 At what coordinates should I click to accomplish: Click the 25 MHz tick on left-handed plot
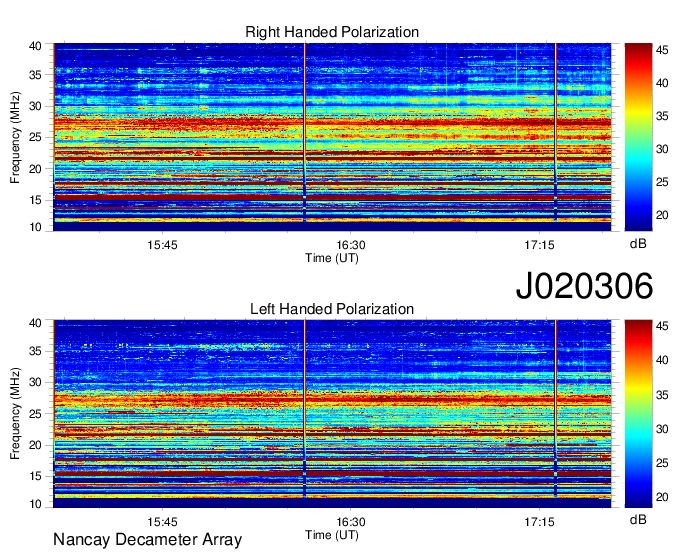click(x=36, y=414)
